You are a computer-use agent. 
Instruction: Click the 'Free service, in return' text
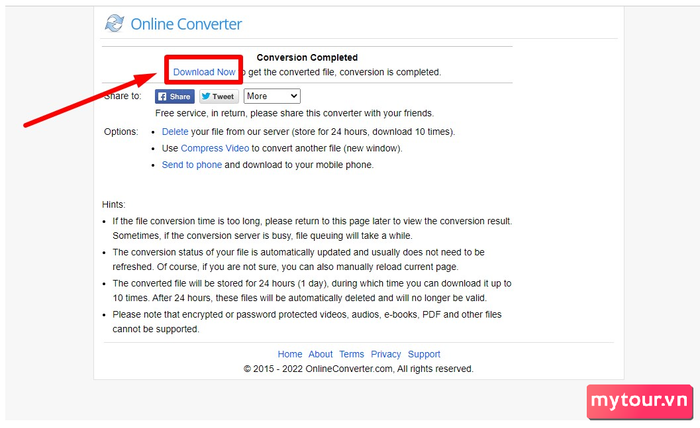(x=294, y=113)
